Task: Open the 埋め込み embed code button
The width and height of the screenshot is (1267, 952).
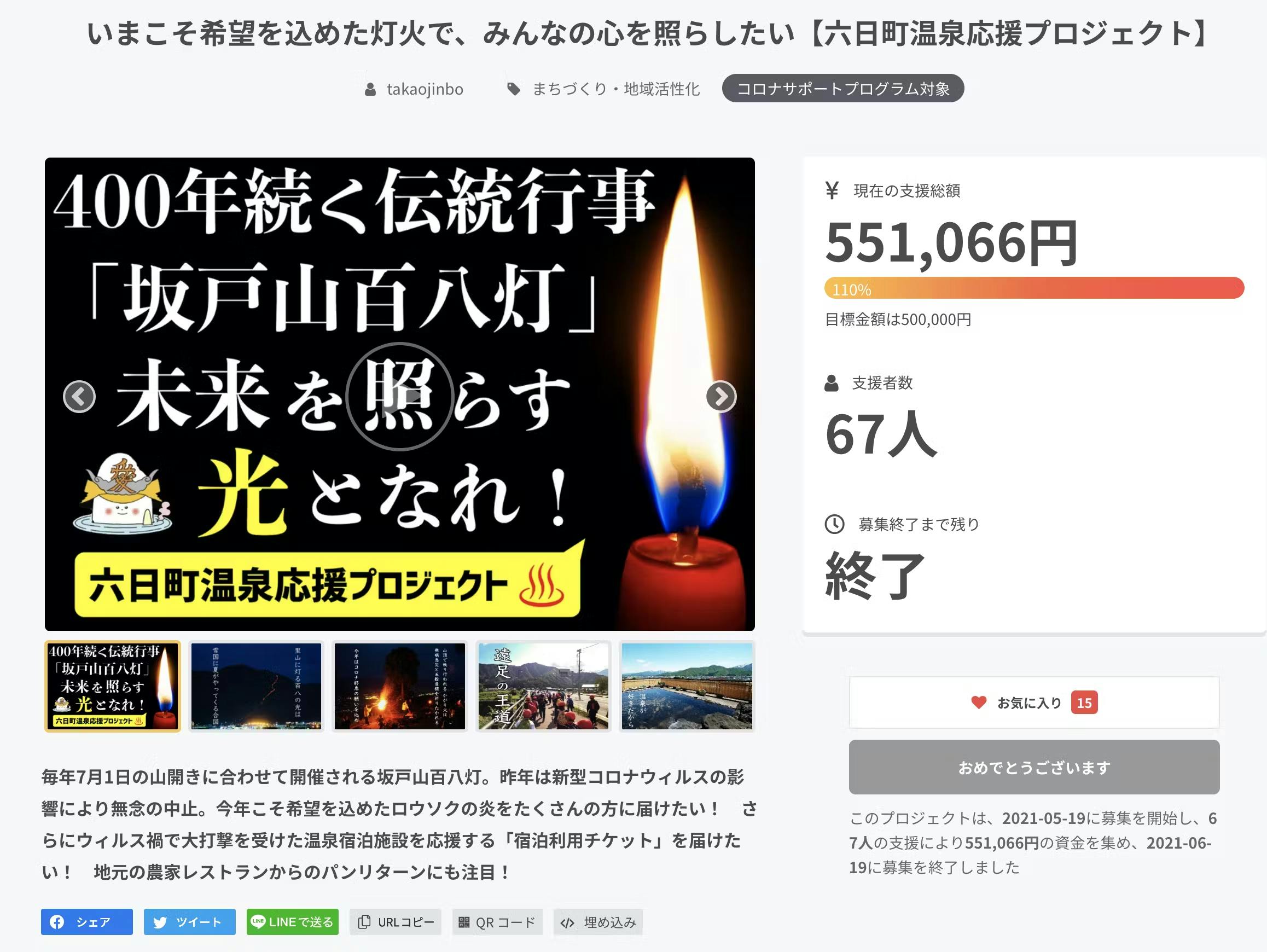Action: [598, 922]
